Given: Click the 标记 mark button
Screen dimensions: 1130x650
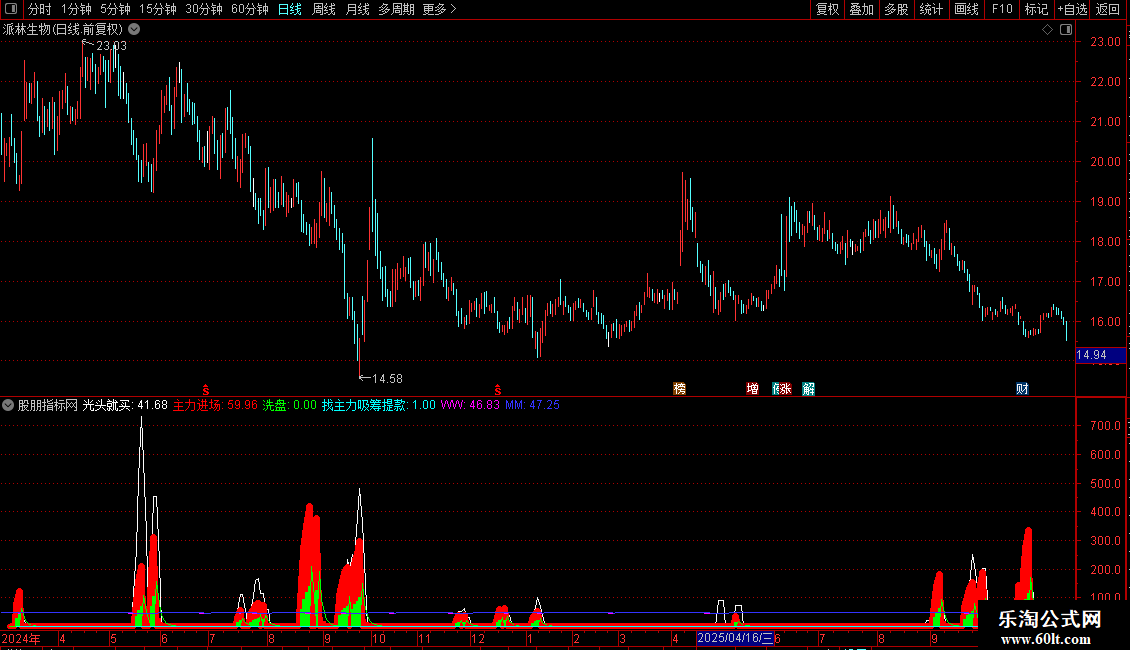Looking at the screenshot, I should [1036, 9].
